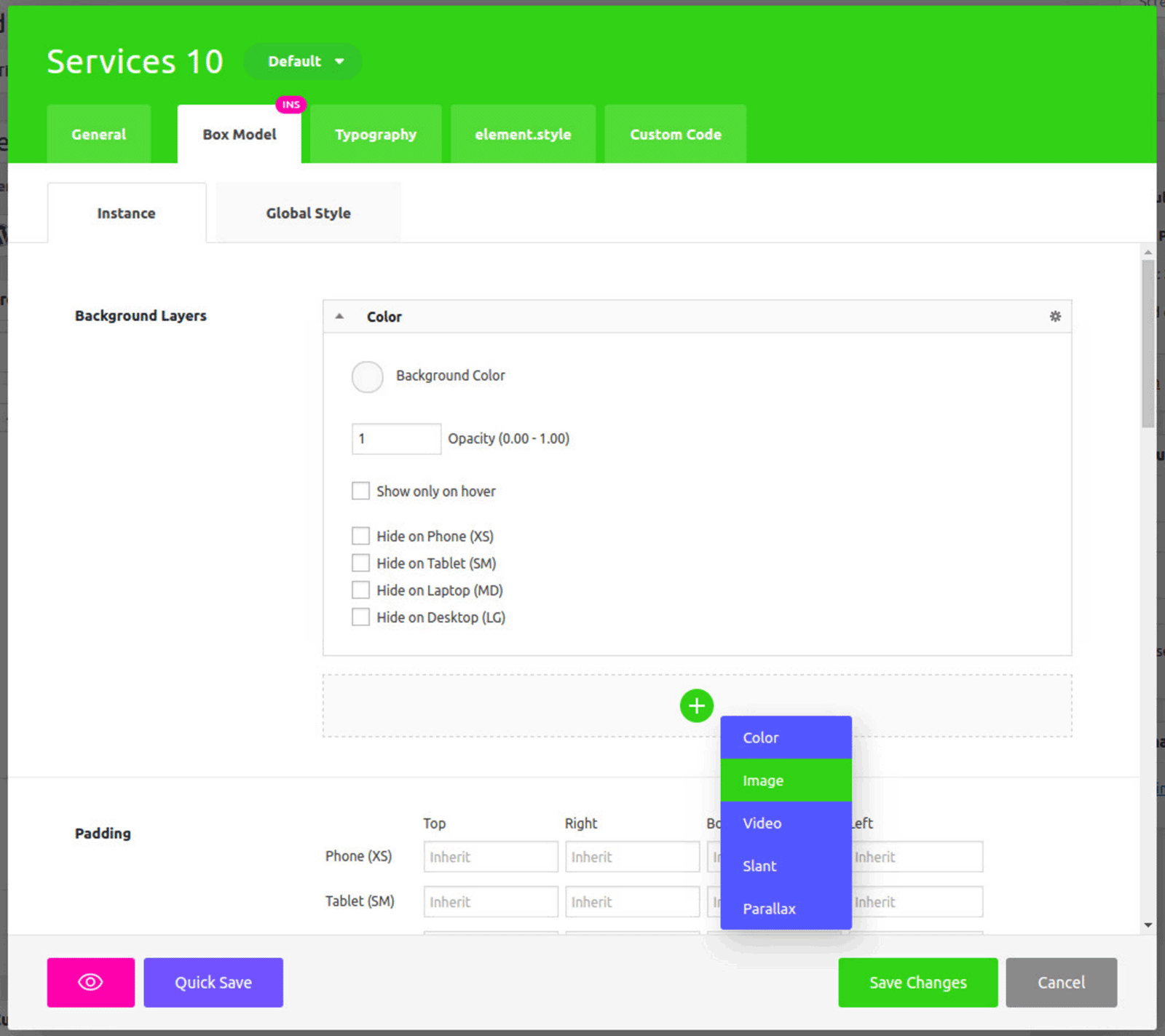
Task: Check Hide on Phone (XS)
Action: 360,536
